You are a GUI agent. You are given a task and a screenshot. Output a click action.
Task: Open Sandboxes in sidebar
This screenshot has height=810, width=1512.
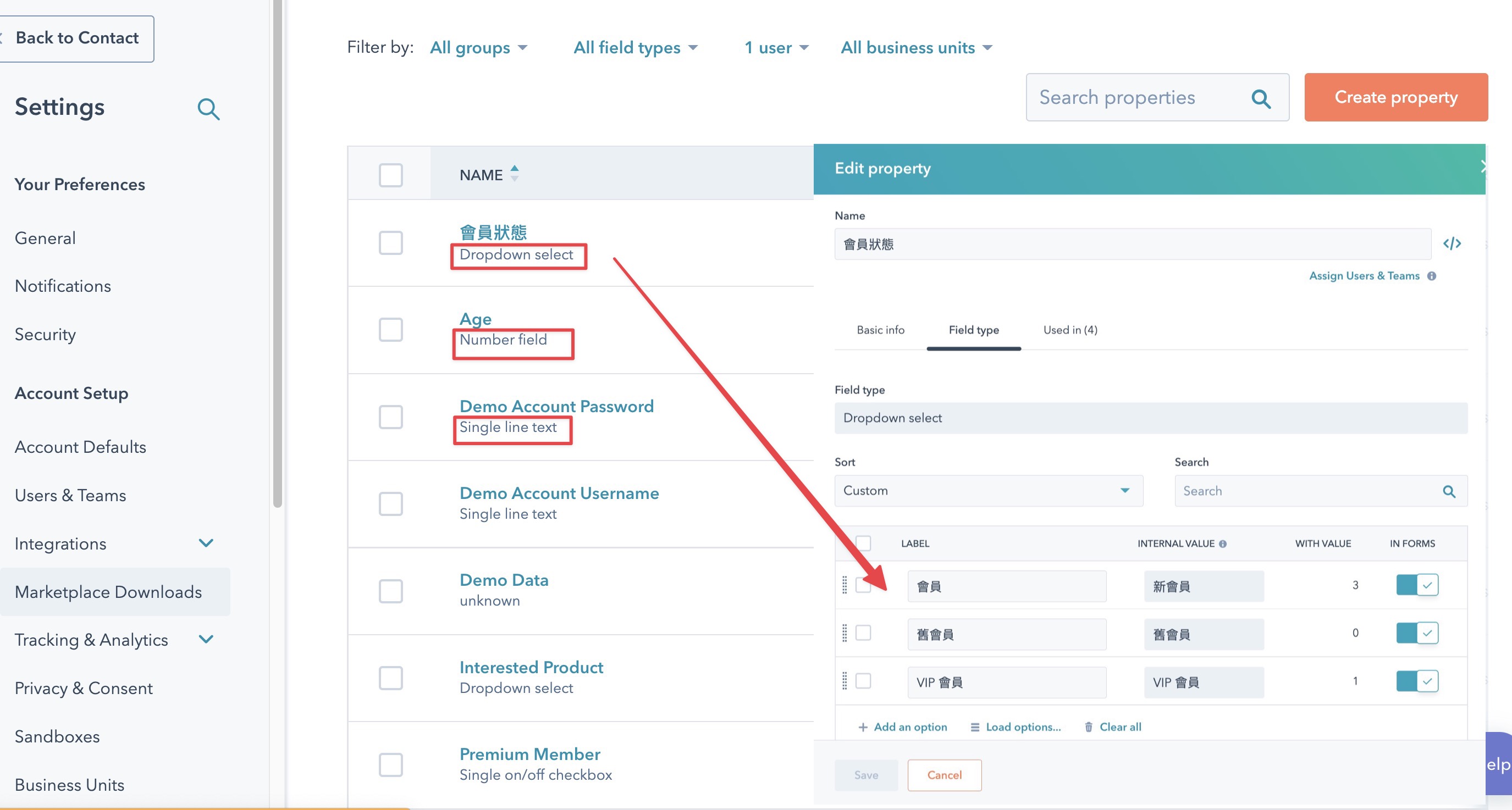pos(57,737)
